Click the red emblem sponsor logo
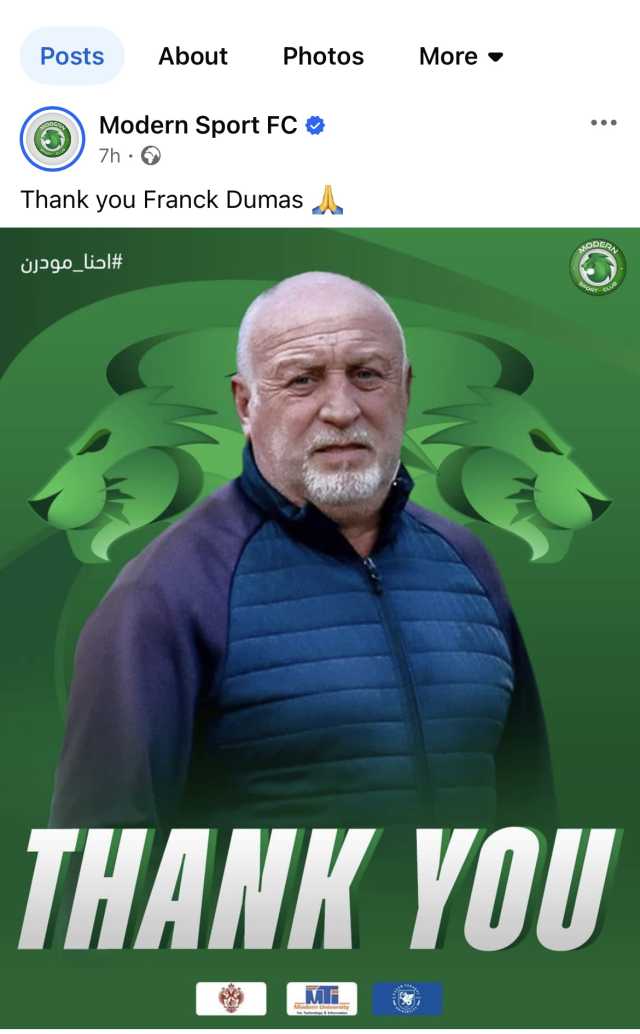Viewport: 640px width, 1034px height. (x=231, y=998)
